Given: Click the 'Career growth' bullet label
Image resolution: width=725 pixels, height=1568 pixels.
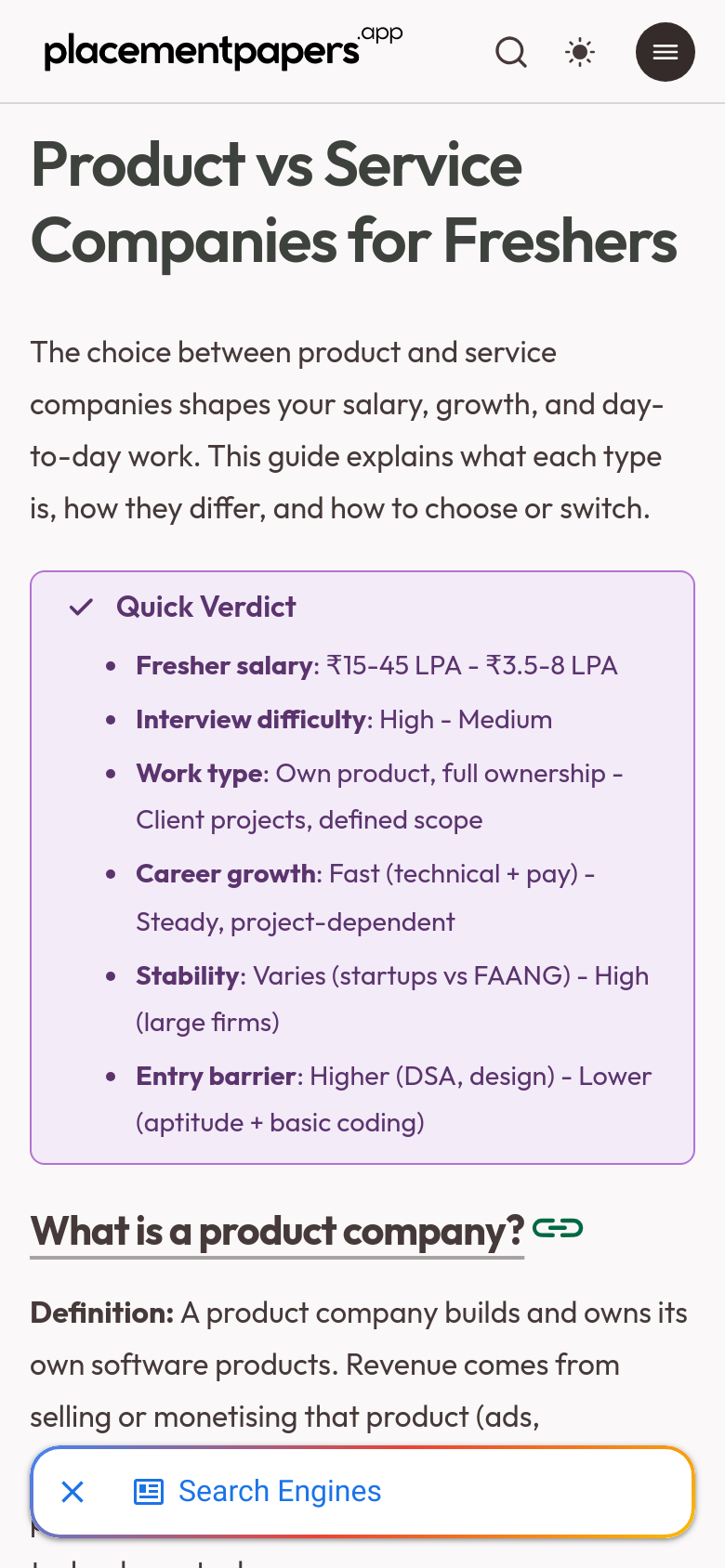Looking at the screenshot, I should tap(226, 874).
